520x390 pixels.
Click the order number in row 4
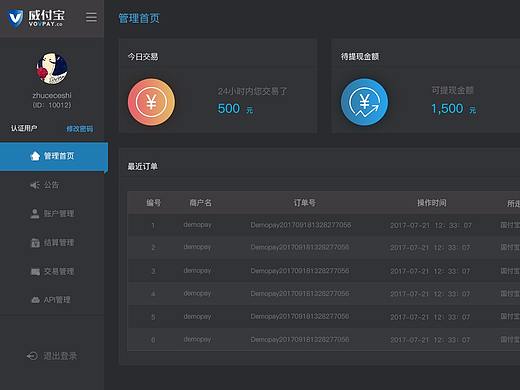point(300,293)
